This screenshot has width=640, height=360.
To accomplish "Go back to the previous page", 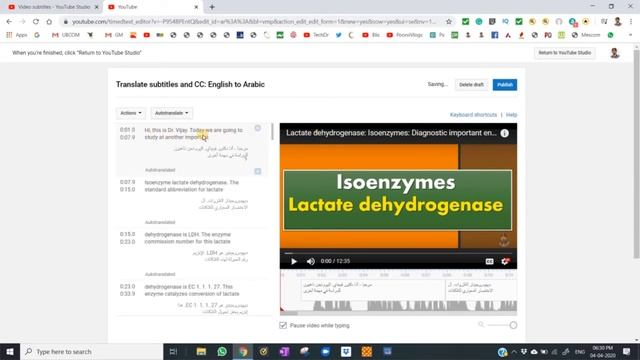I will pos(9,22).
